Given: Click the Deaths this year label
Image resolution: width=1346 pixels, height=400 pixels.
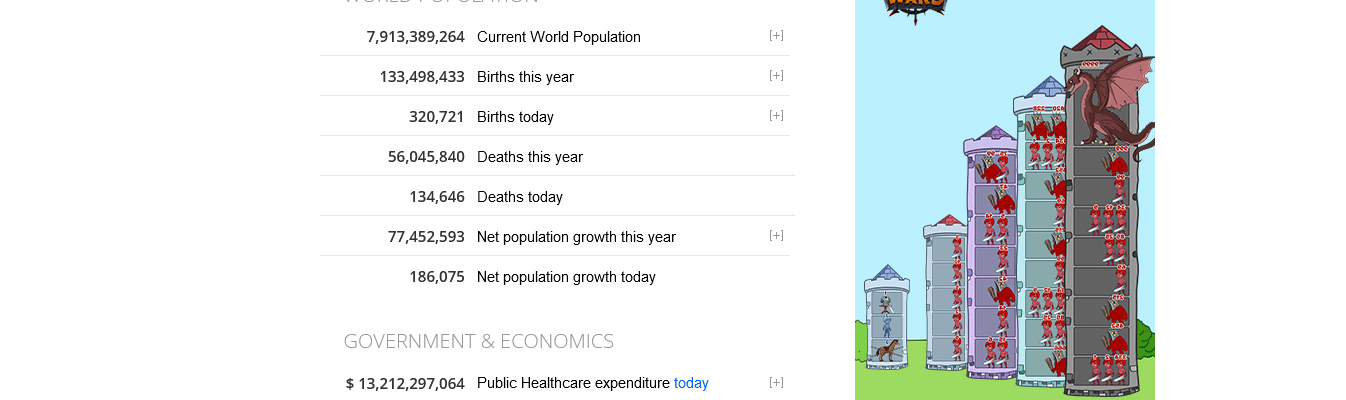Looking at the screenshot, I should pyautogui.click(x=529, y=157).
